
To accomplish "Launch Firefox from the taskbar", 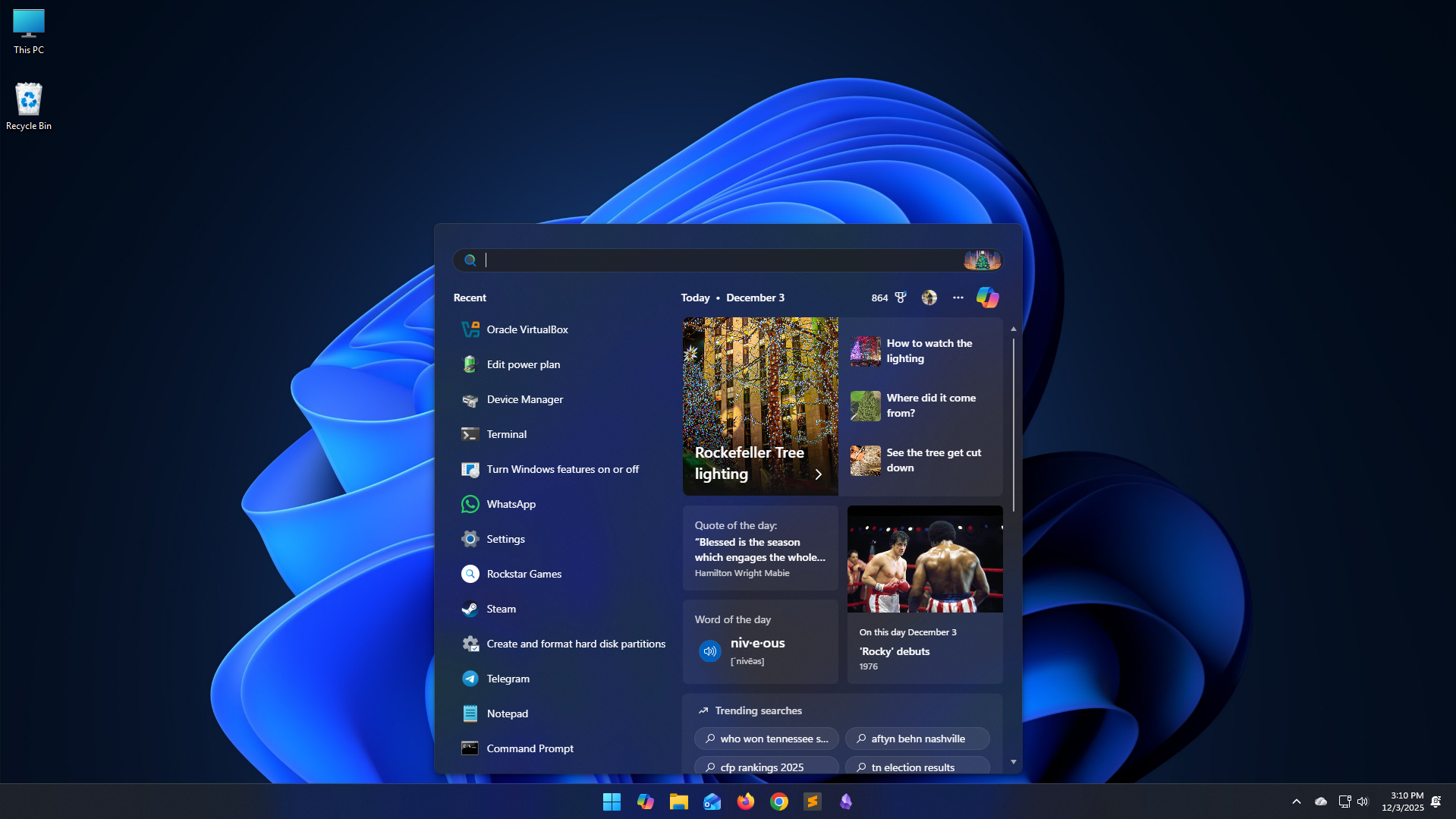I will coord(745,802).
